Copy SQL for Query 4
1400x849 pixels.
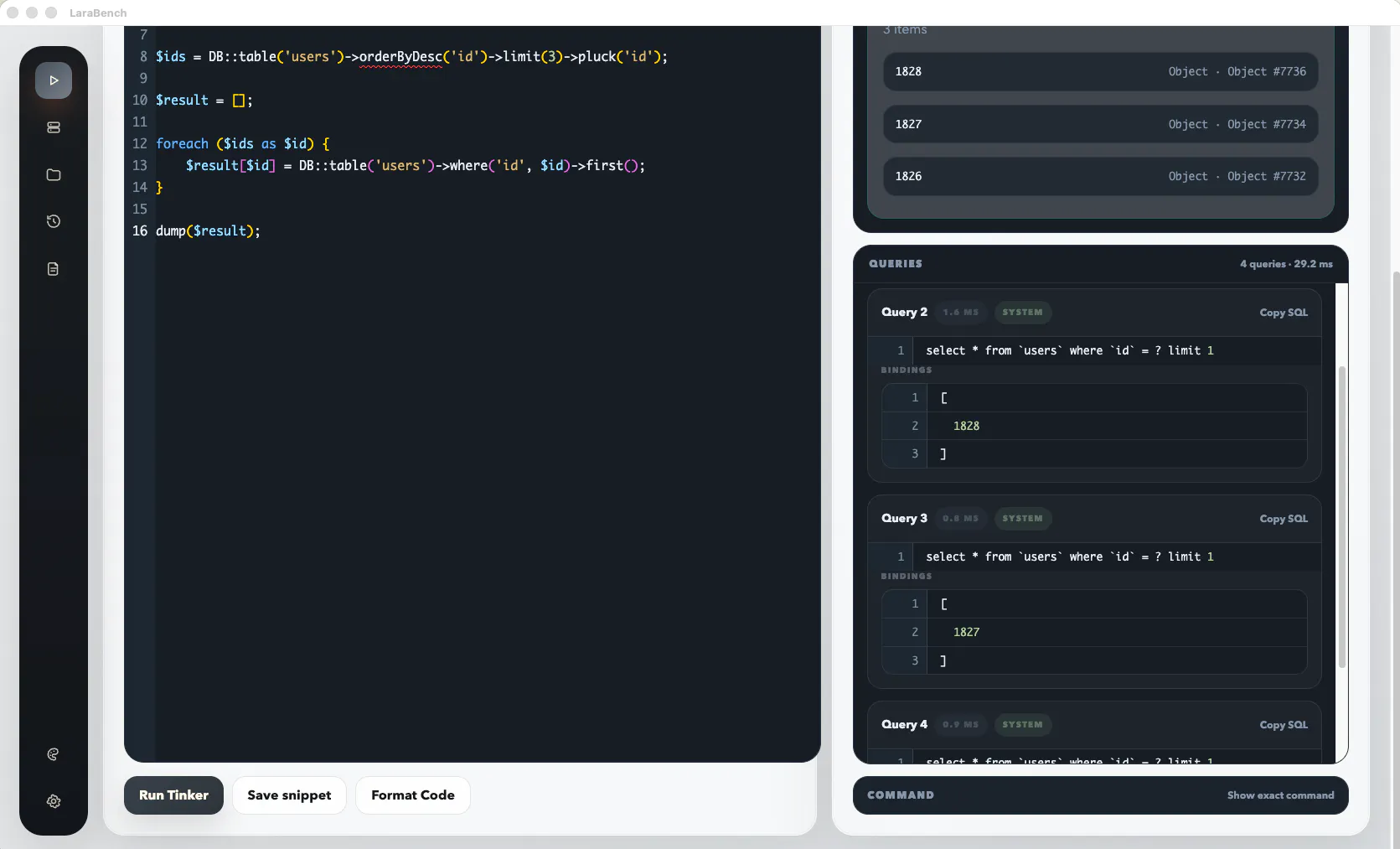click(x=1284, y=725)
